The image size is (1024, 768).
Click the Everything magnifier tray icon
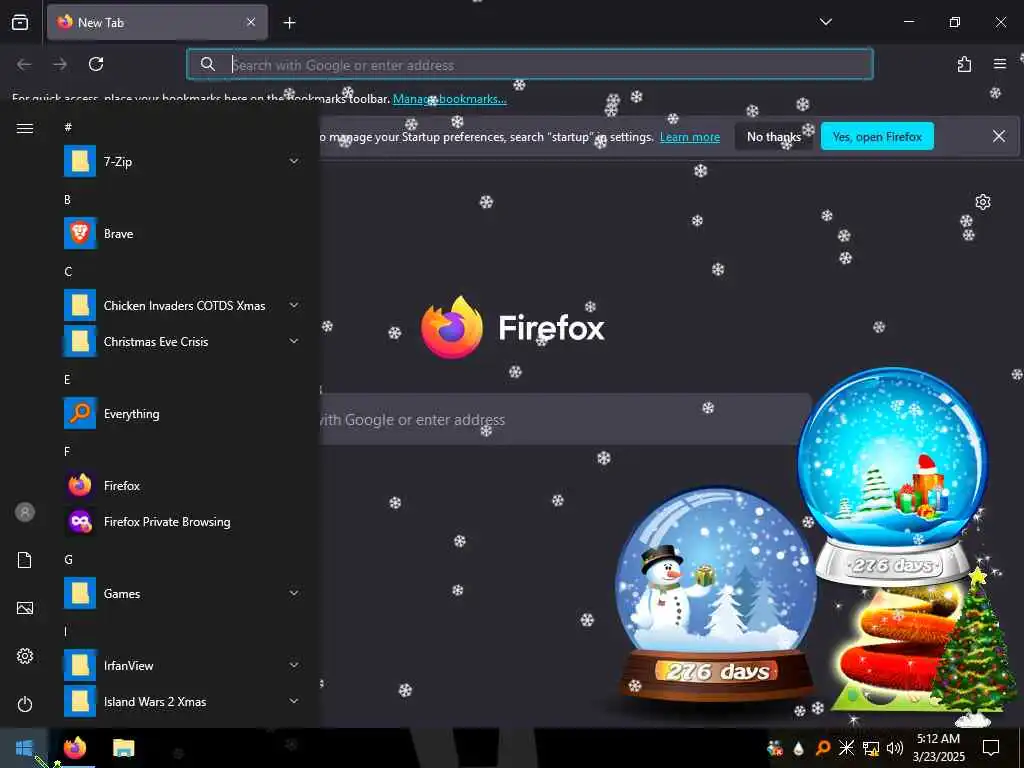(x=823, y=748)
